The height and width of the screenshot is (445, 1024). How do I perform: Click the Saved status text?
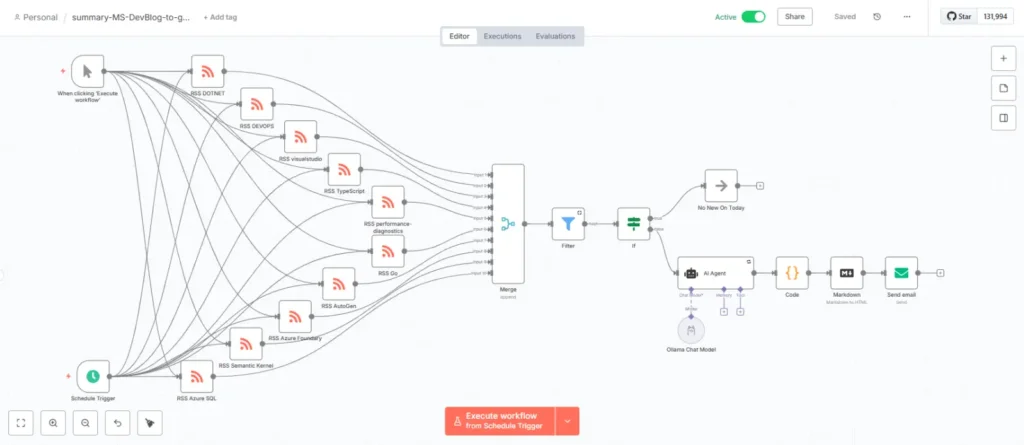pyautogui.click(x=844, y=17)
